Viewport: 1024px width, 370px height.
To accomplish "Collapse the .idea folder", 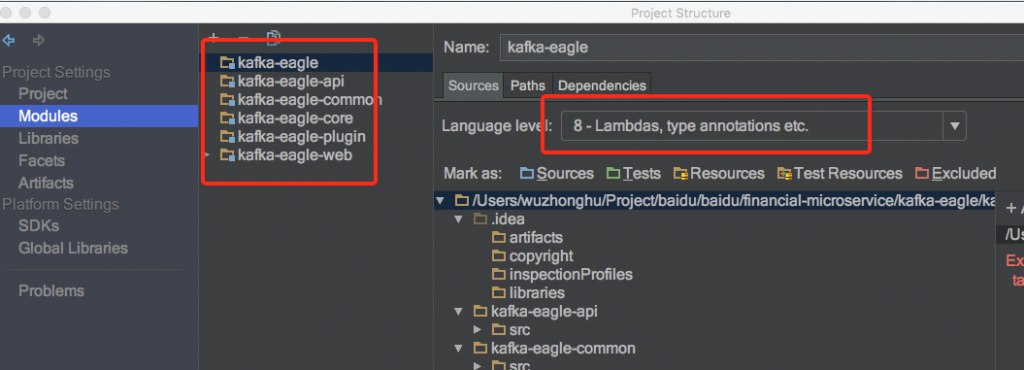I will point(459,219).
